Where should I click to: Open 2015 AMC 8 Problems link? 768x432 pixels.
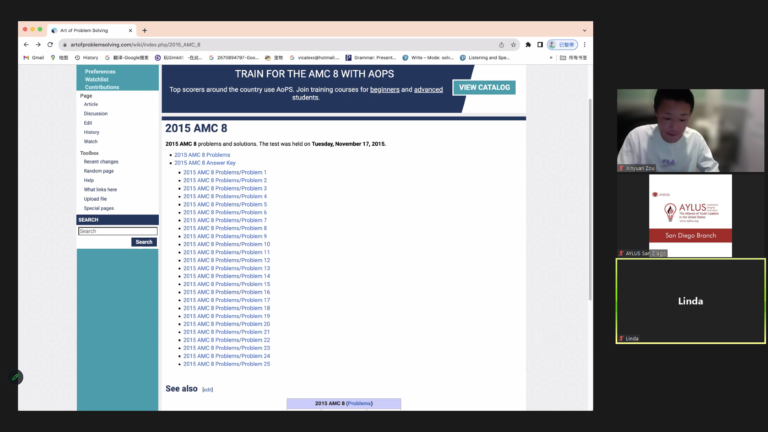pos(202,155)
